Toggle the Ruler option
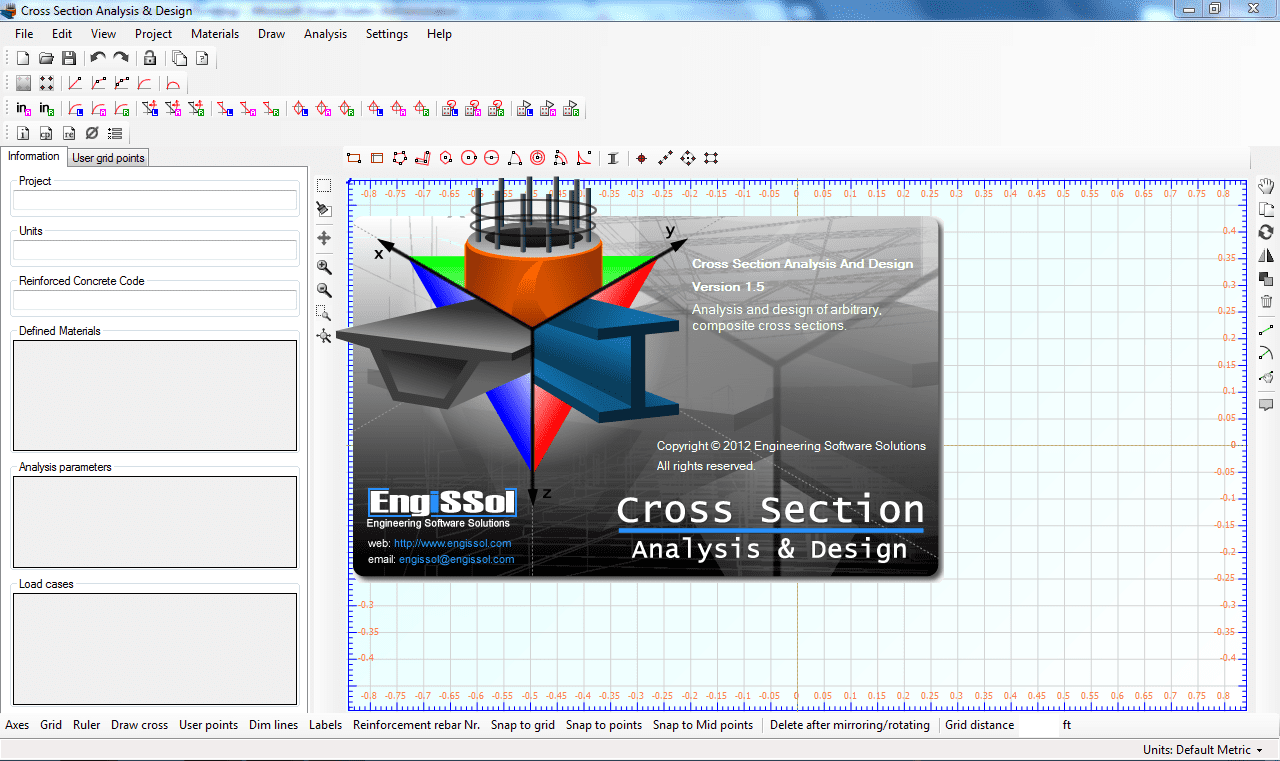The image size is (1280, 761). (87, 725)
